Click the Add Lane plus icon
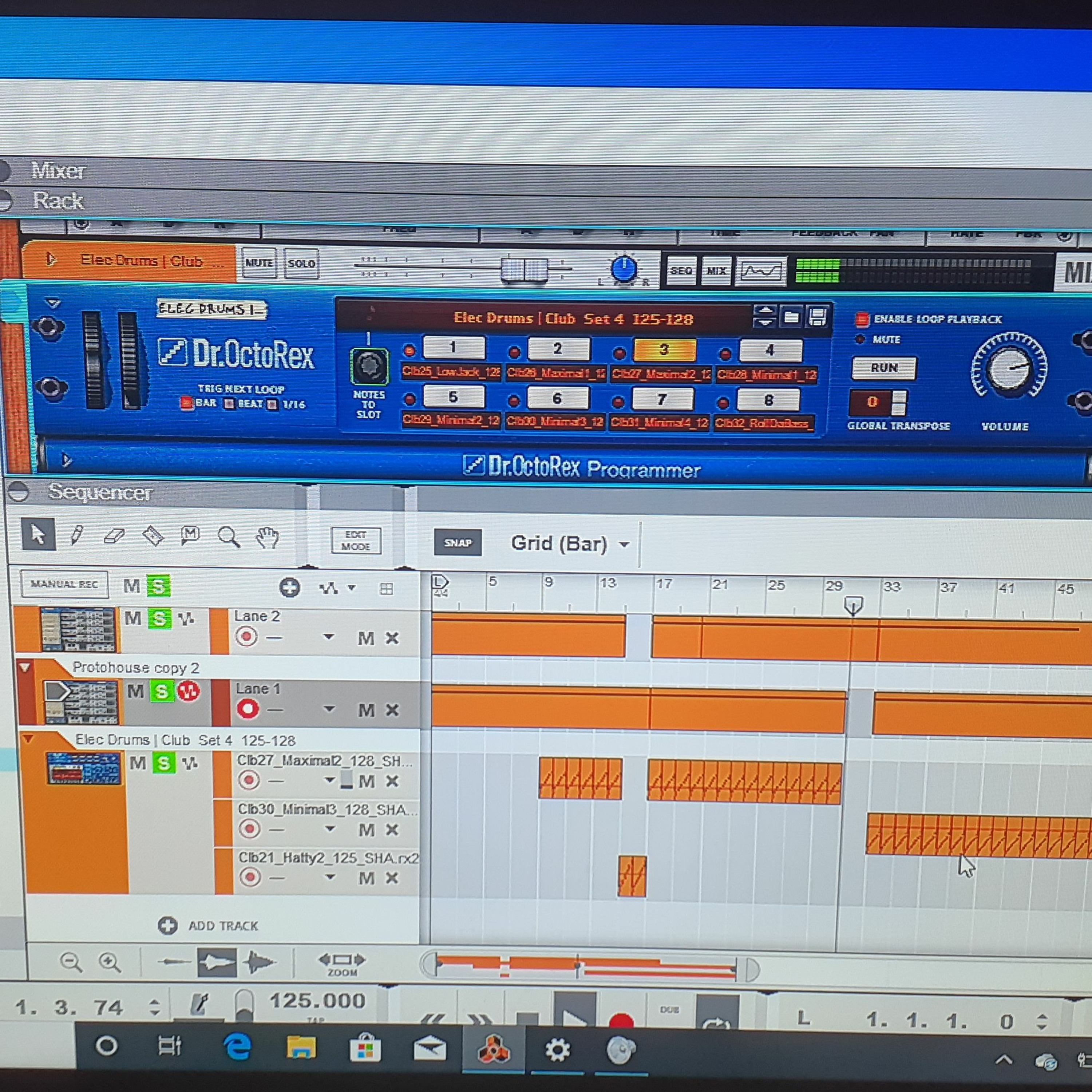This screenshot has height=1092, width=1092. (x=290, y=588)
